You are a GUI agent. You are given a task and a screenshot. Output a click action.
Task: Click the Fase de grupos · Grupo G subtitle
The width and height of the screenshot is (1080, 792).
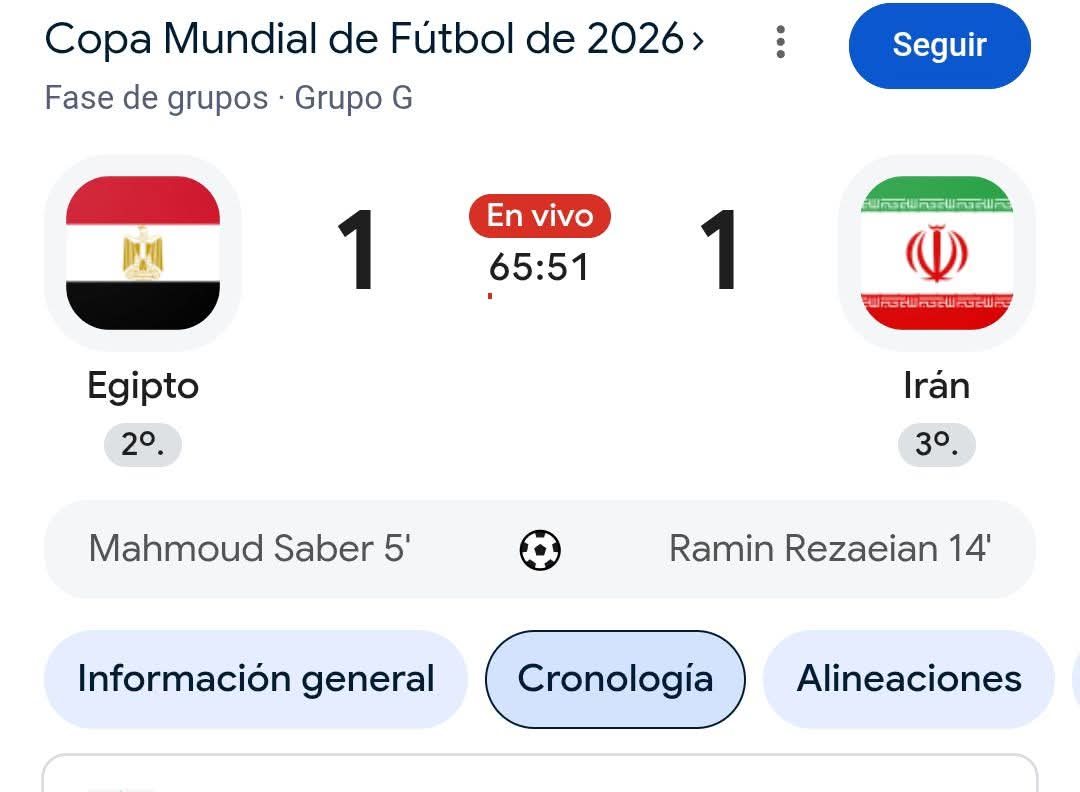(x=229, y=98)
